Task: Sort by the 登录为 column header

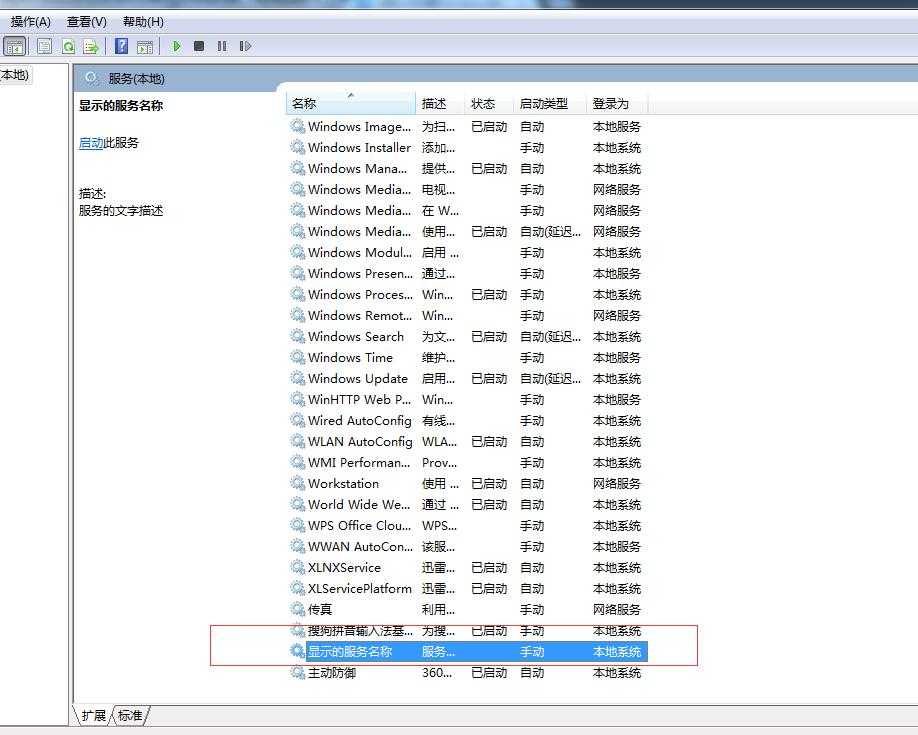Action: click(x=617, y=104)
